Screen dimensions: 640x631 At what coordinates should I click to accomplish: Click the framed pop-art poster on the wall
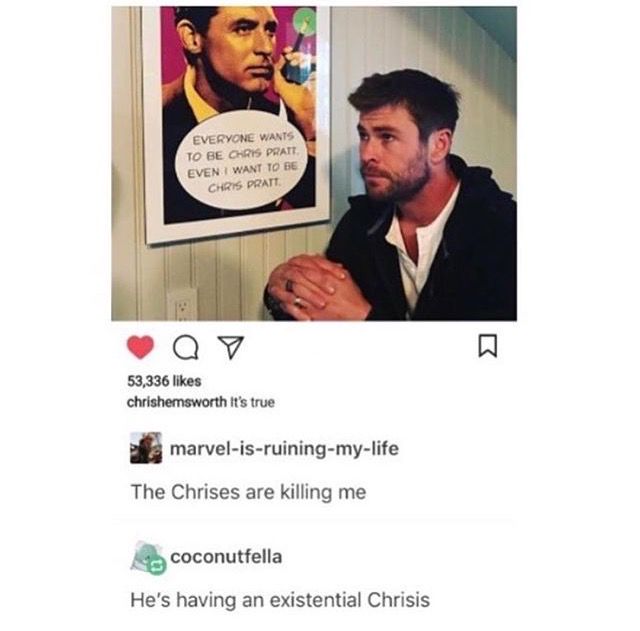tap(236, 122)
